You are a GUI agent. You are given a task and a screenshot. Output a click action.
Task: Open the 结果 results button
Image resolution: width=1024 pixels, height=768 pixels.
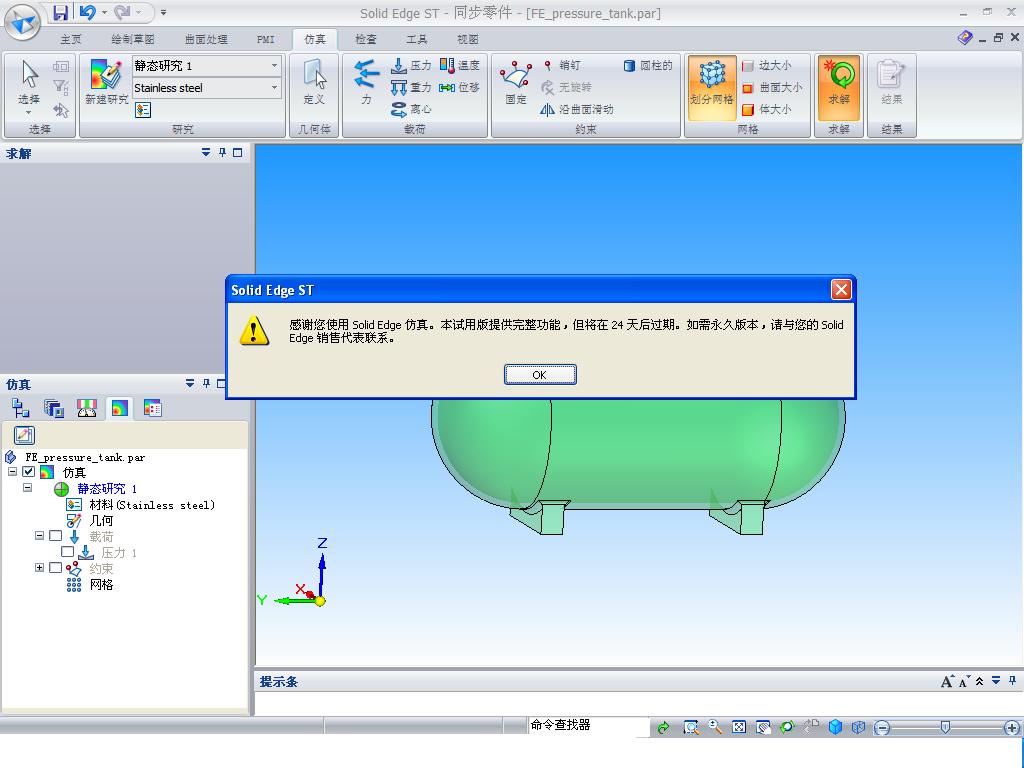click(891, 83)
